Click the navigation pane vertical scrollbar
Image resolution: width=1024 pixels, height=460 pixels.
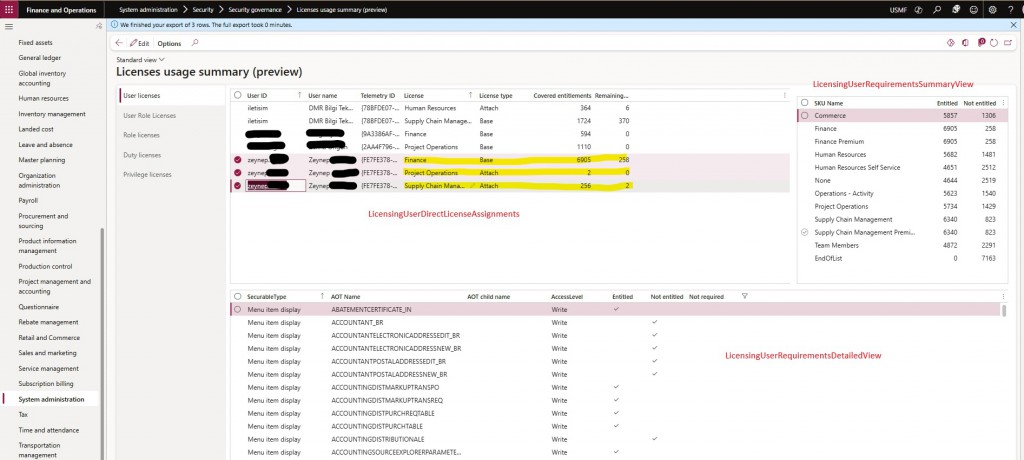(102, 343)
